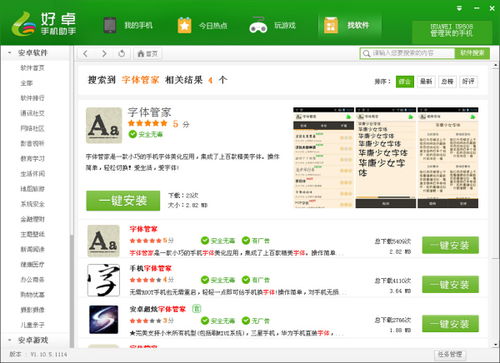The height and width of the screenshot is (363, 500).
Task: Install 字体管家 from the list row
Action: [x=450, y=245]
